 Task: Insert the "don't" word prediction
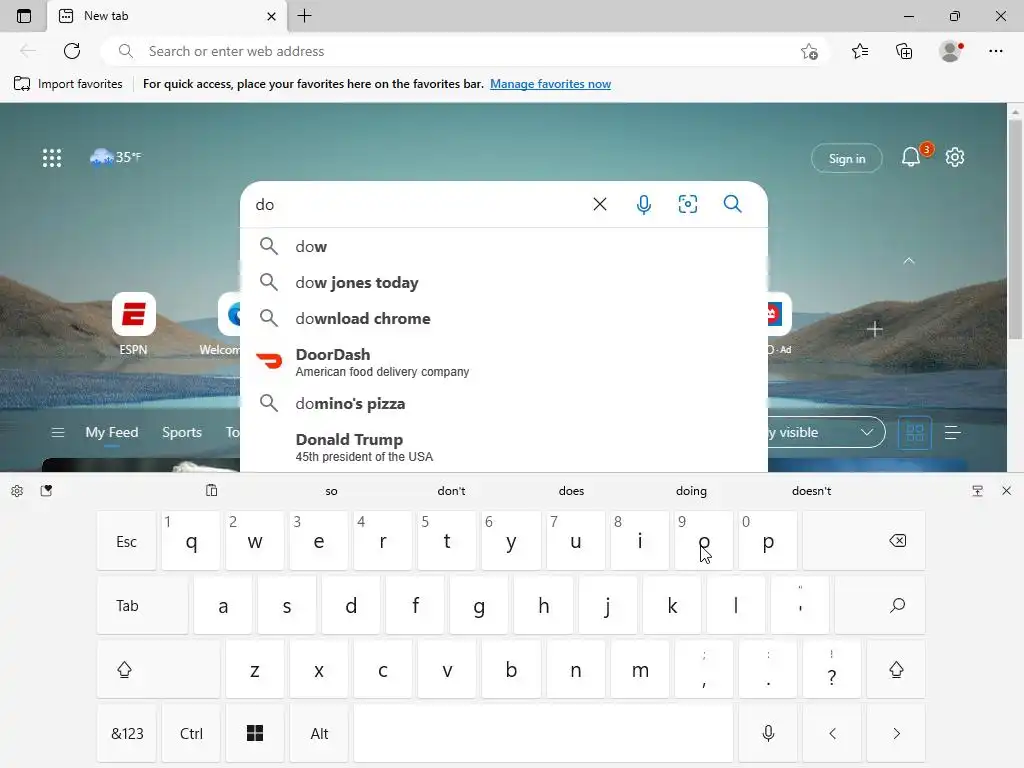451,490
